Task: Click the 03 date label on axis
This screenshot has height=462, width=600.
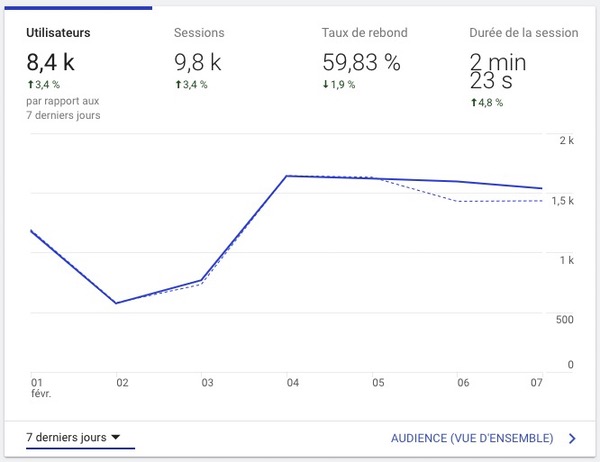Action: [x=207, y=383]
